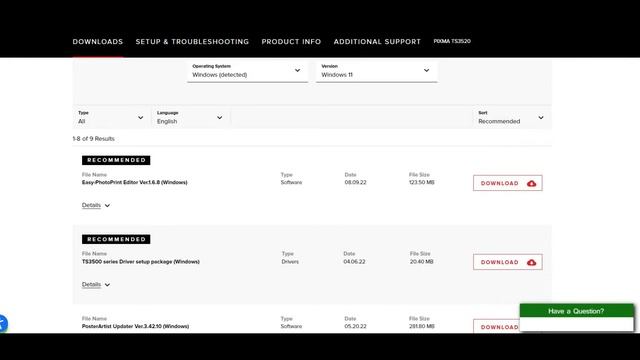Screen dimensions: 640x360
Task: Open the Language English dropdown
Action: pos(190,118)
